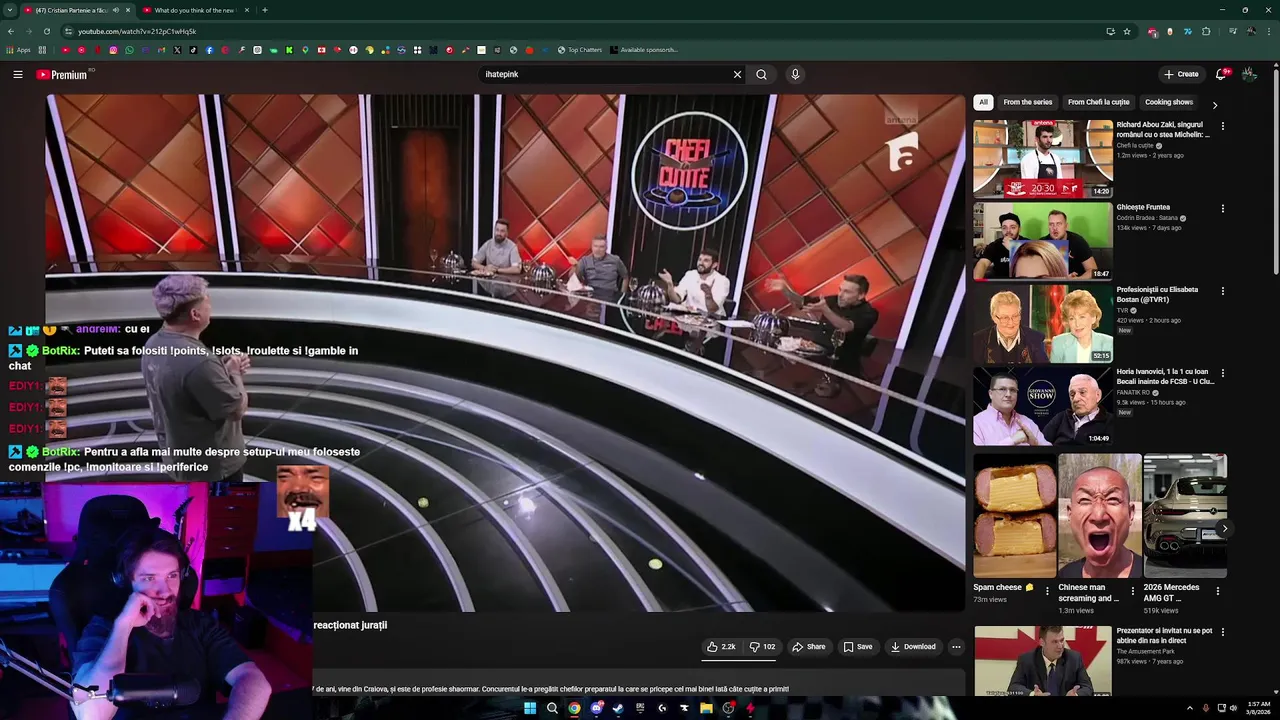The height and width of the screenshot is (720, 1280).
Task: Clear the search box with the X
Action: tap(737, 74)
